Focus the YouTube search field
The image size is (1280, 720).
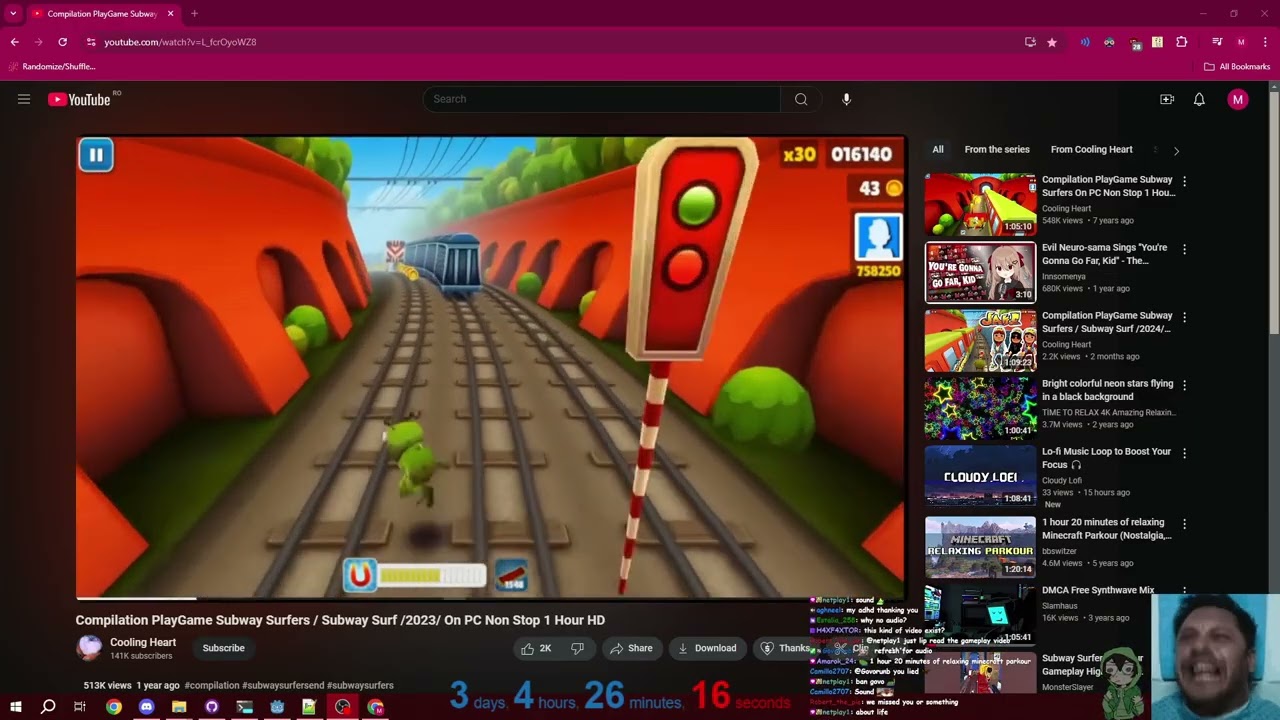[x=602, y=99]
